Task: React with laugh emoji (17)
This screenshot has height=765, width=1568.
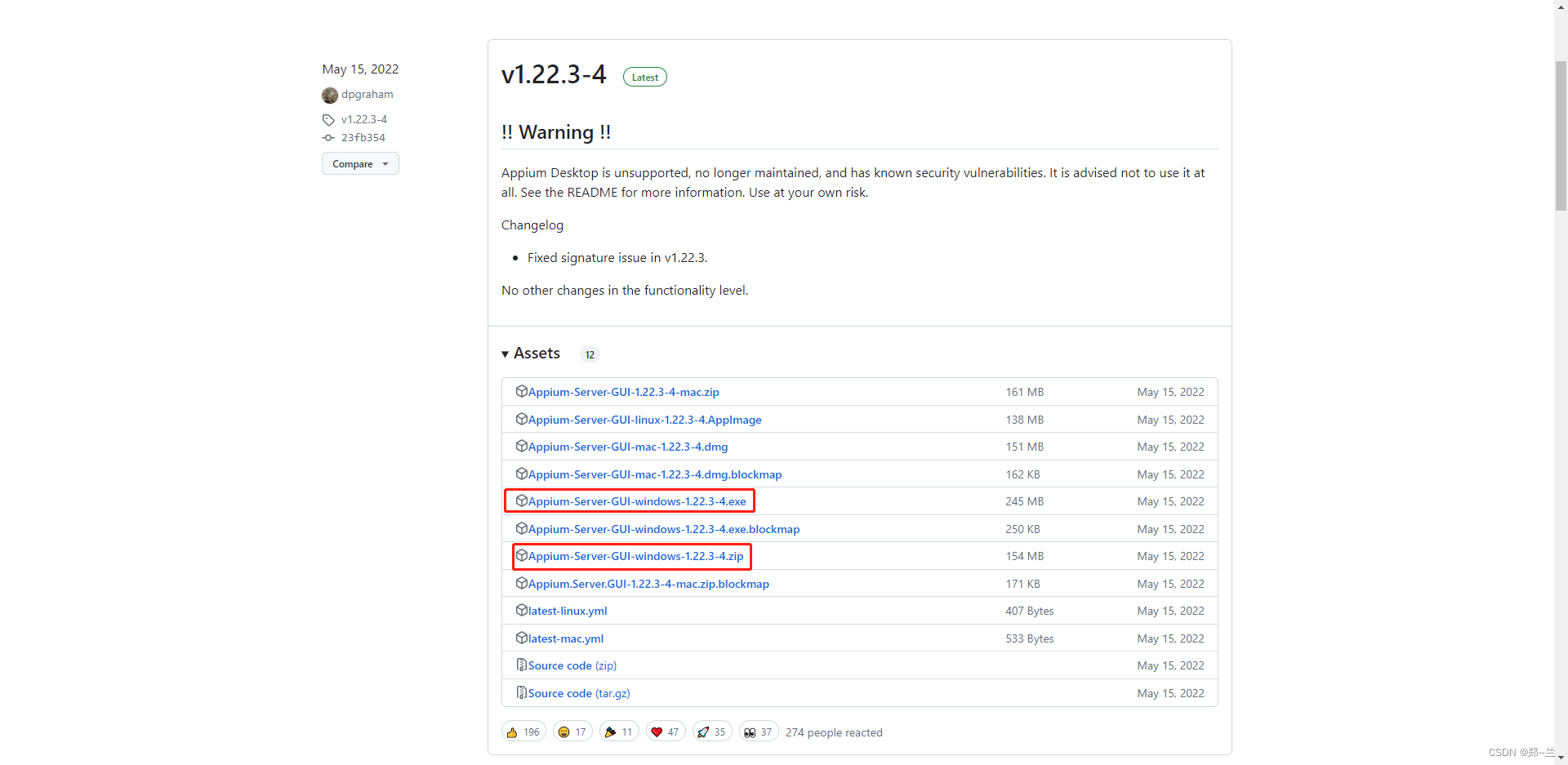Action: [572, 732]
